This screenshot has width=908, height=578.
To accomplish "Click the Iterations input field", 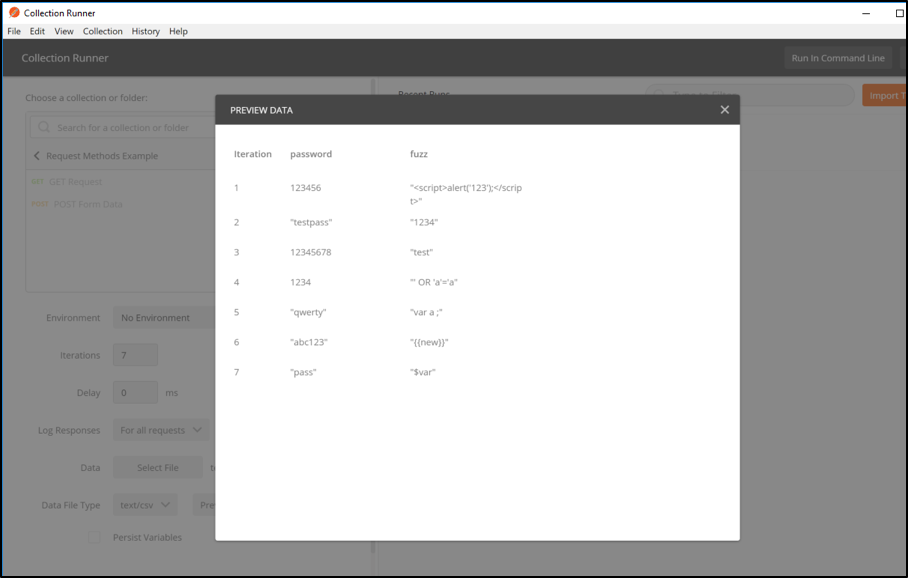I will [x=135, y=355].
